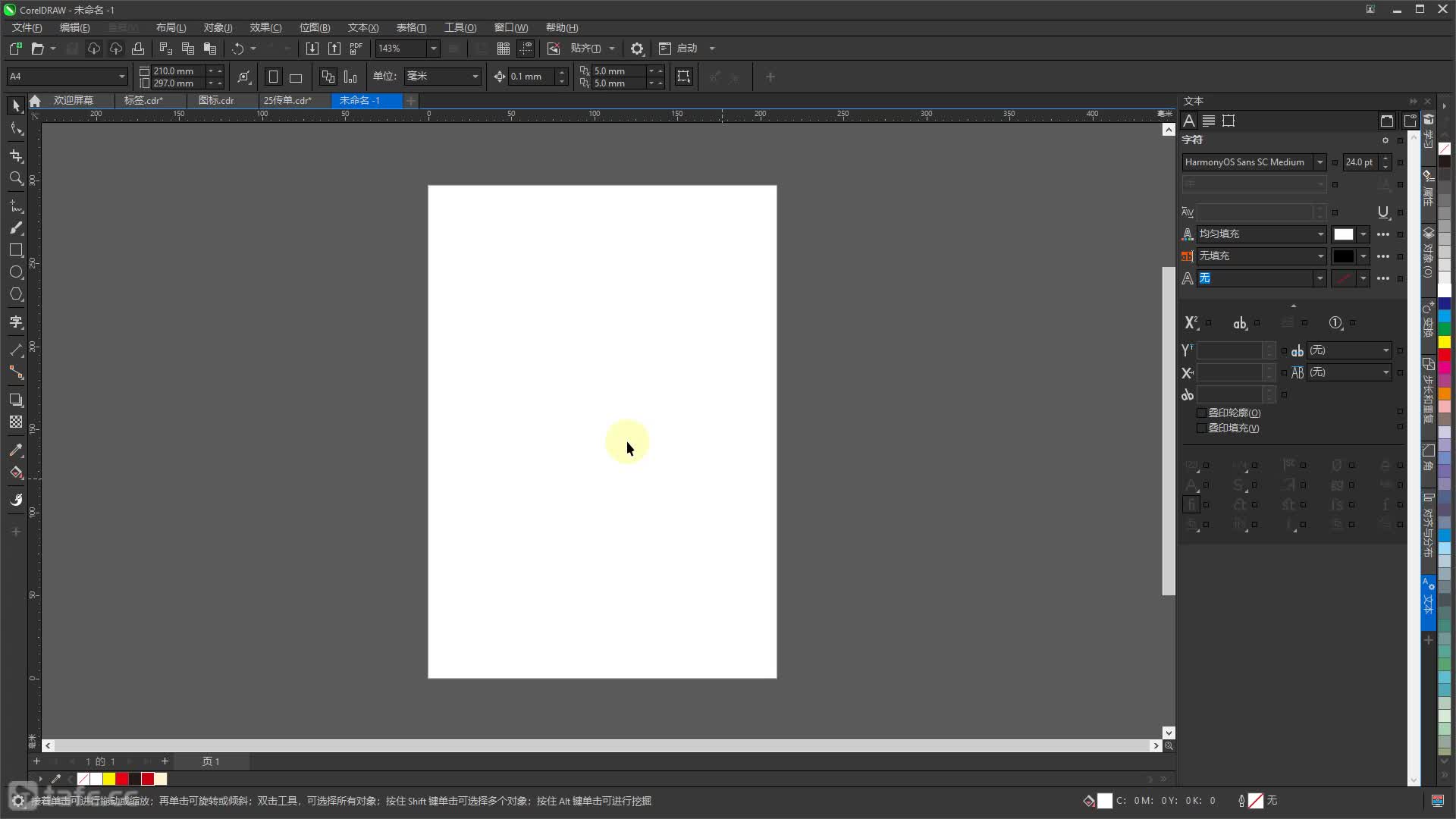Select the Ellipse tool
The image size is (1456, 819).
pos(16,271)
